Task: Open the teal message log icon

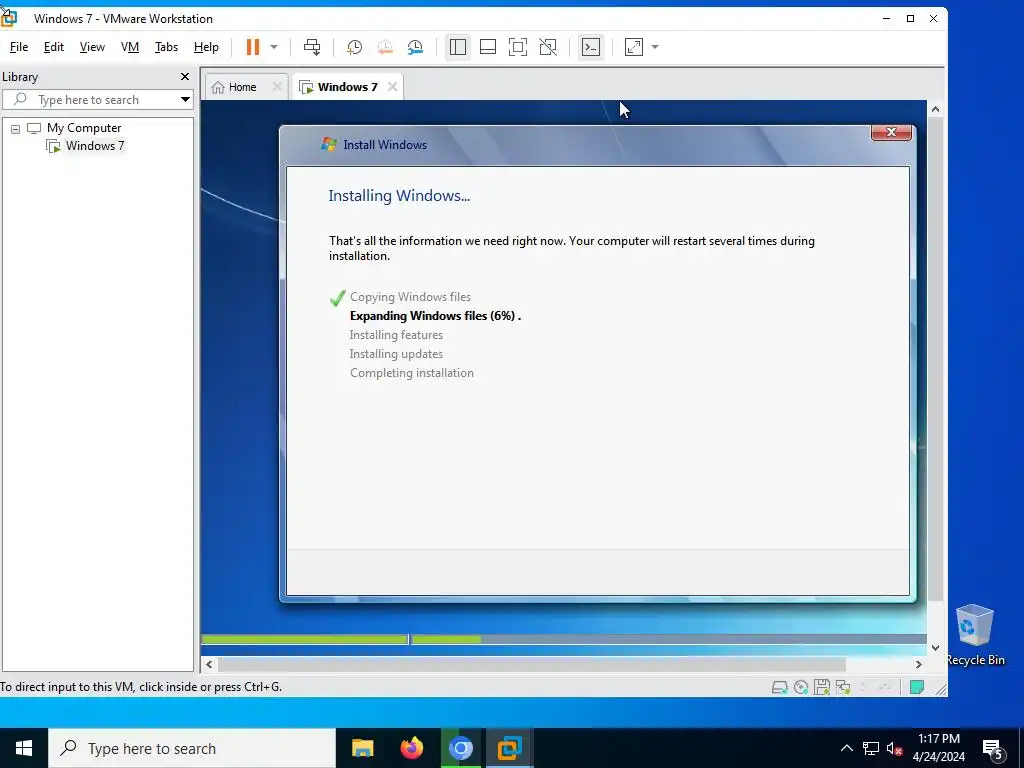Action: tap(917, 687)
